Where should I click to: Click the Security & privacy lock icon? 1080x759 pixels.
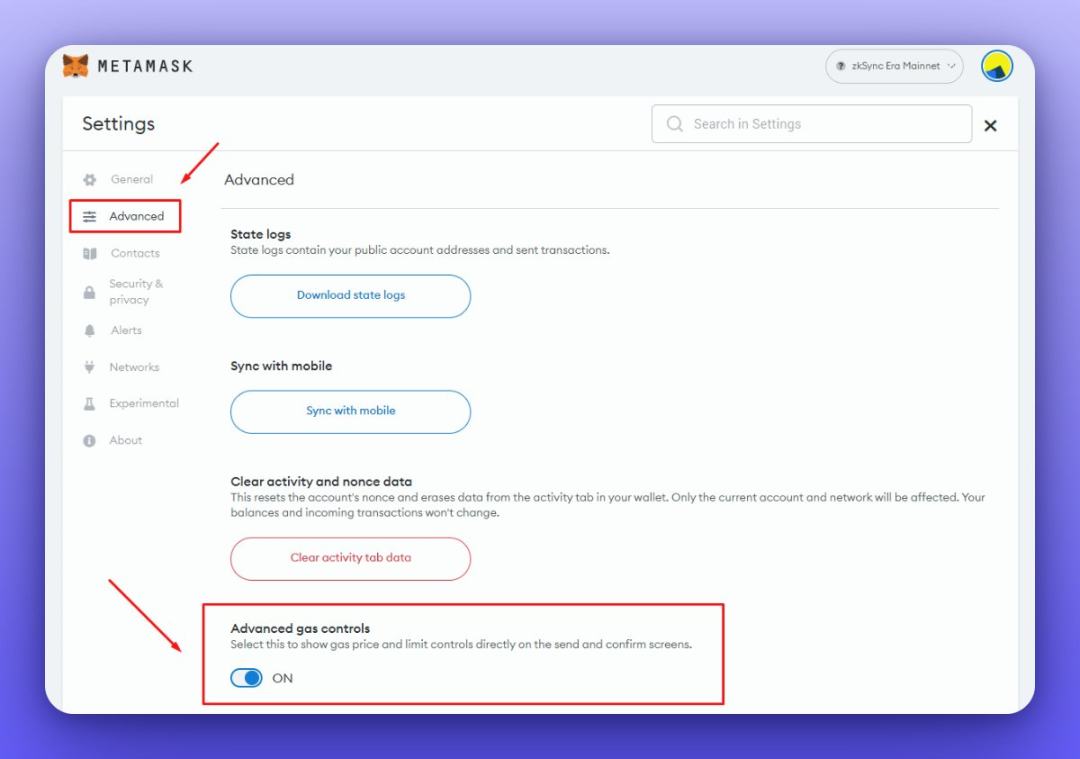pos(89,292)
